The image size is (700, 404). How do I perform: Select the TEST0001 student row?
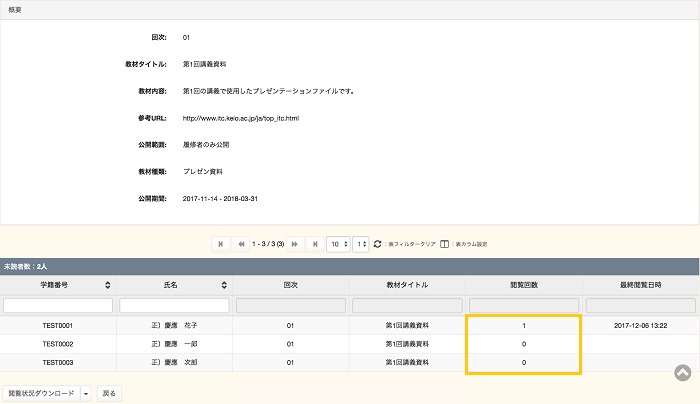pyautogui.click(x=58, y=326)
